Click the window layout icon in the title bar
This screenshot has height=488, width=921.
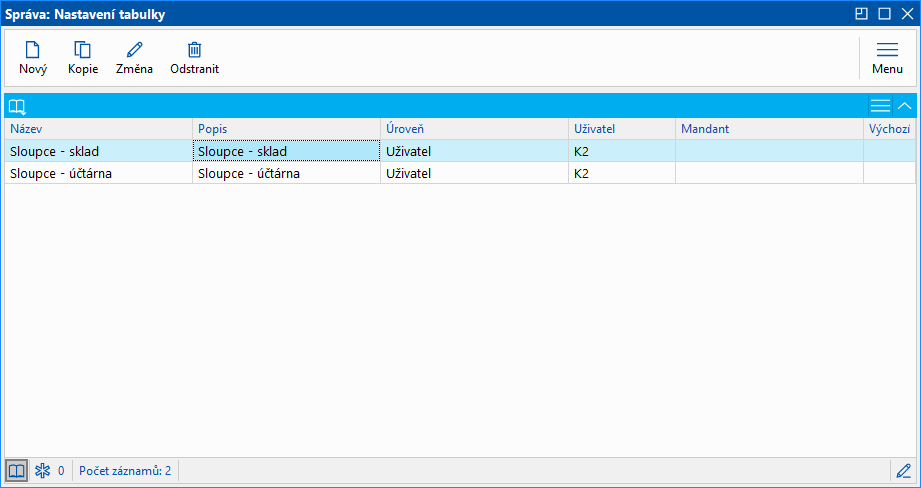pyautogui.click(x=861, y=14)
